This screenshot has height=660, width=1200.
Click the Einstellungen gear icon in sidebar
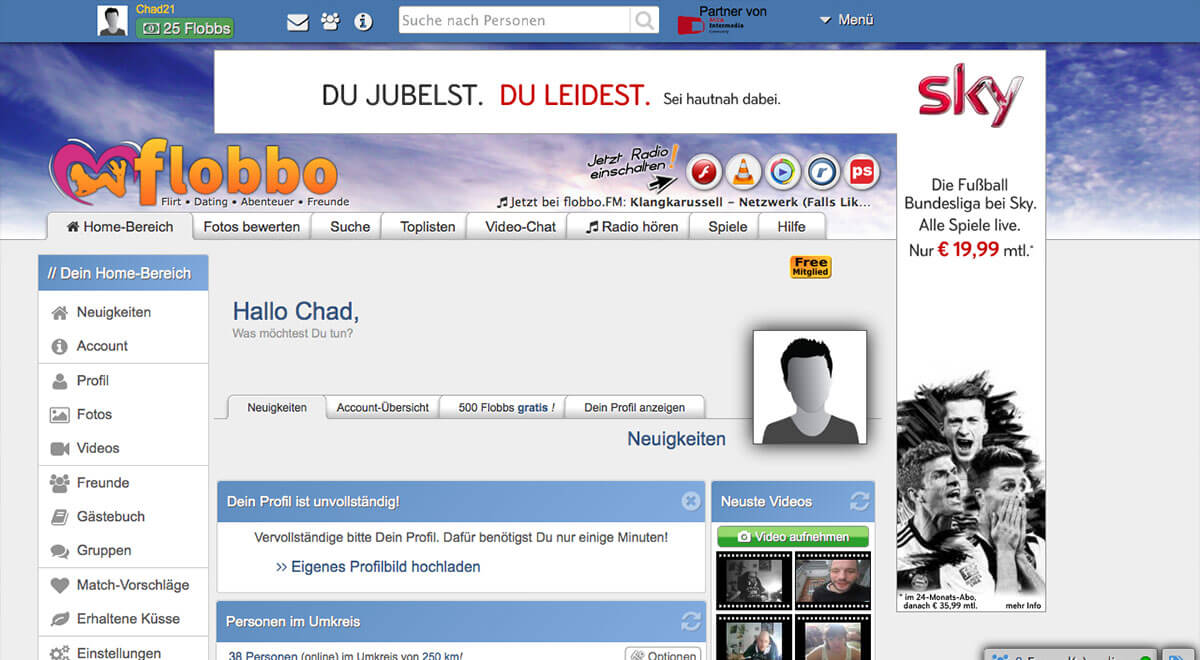59,653
